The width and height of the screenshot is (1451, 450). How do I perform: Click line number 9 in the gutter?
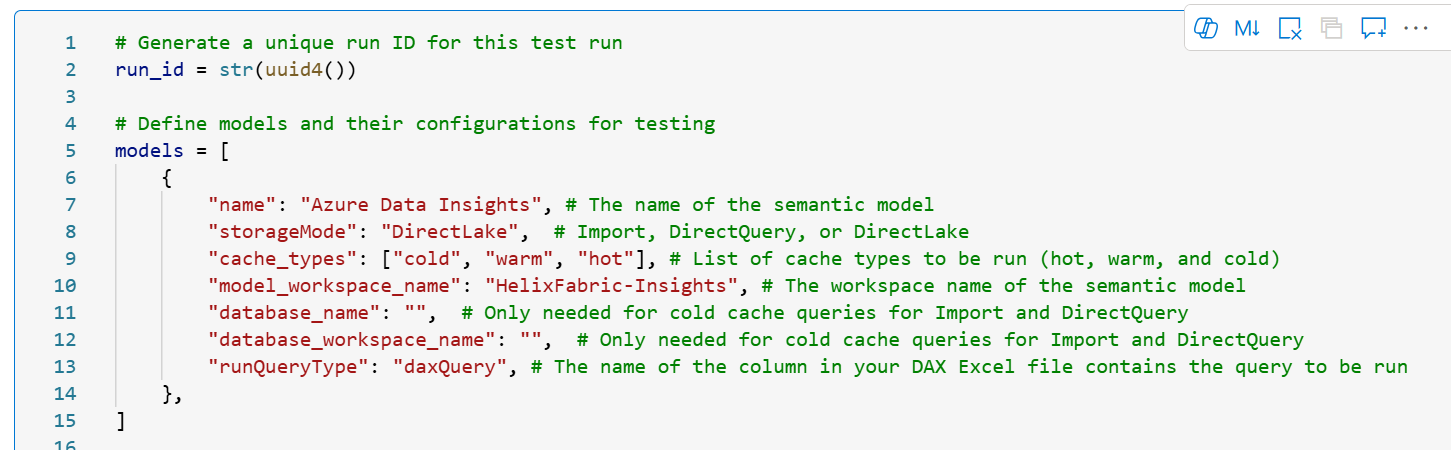70,259
